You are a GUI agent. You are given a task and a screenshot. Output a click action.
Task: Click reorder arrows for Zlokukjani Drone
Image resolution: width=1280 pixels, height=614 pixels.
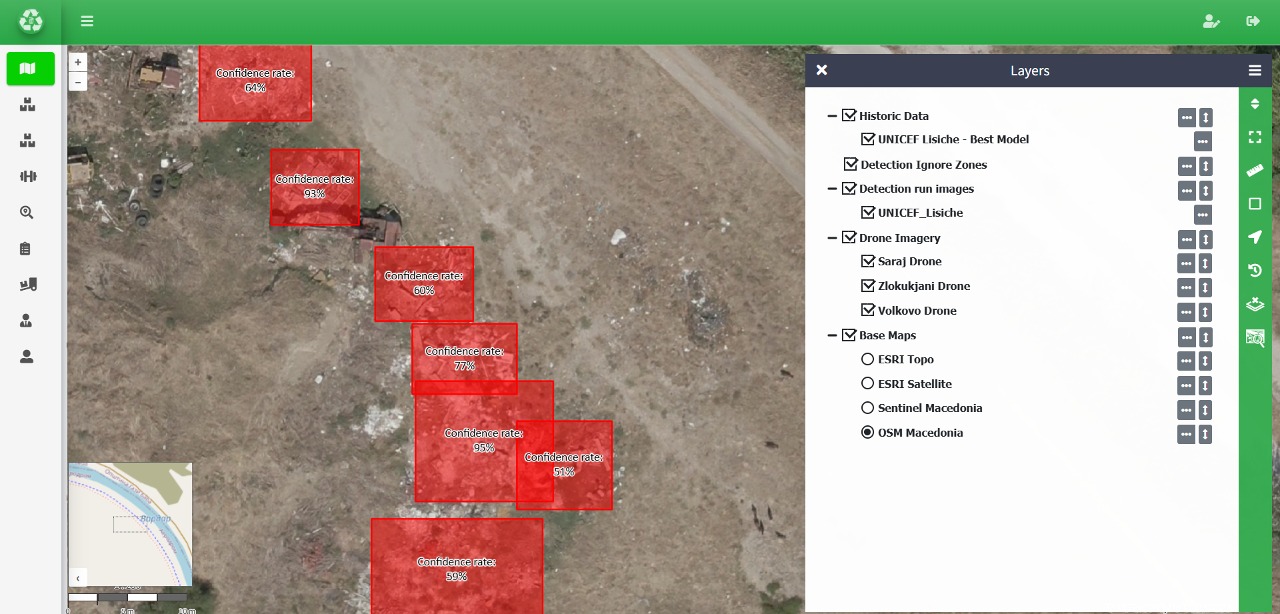1206,287
